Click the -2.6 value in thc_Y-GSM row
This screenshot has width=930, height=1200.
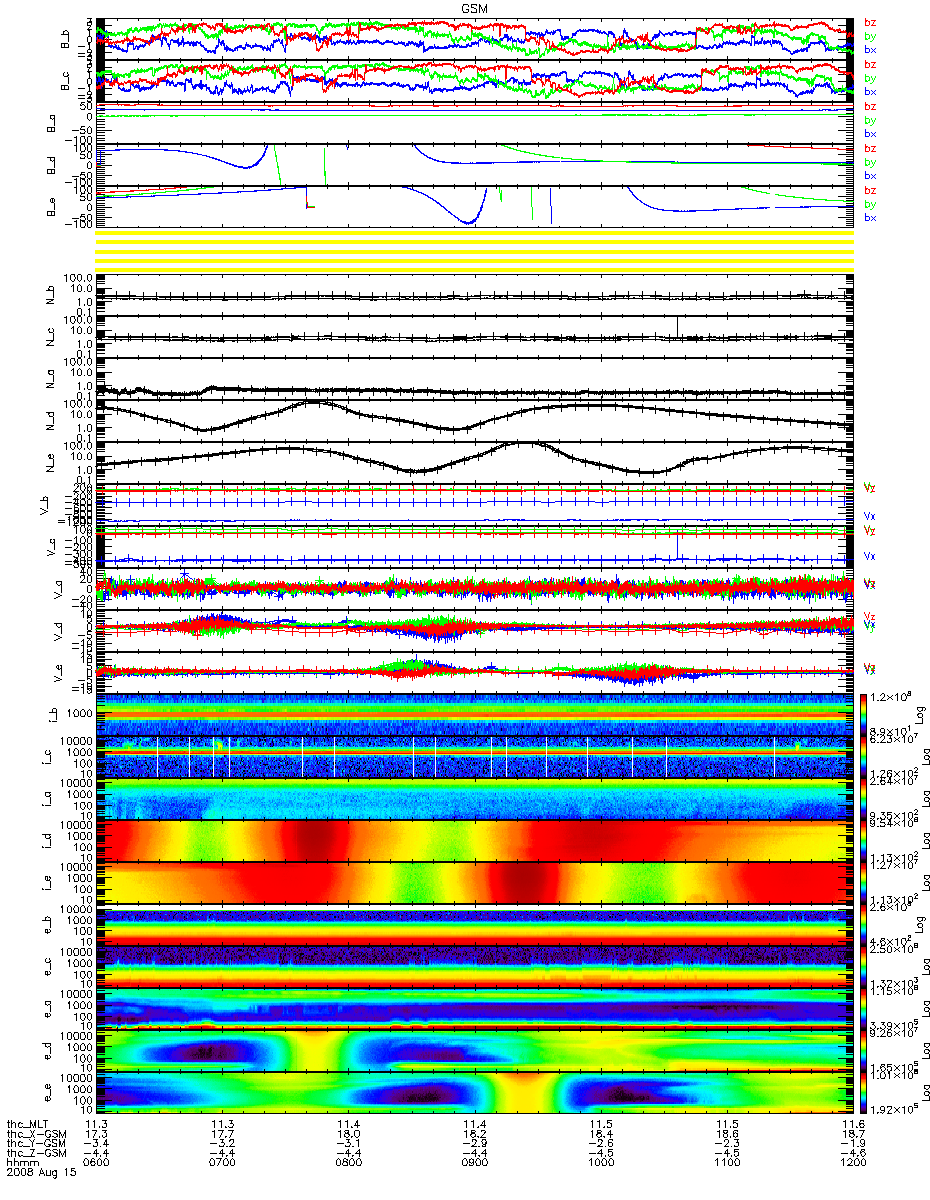600,1145
